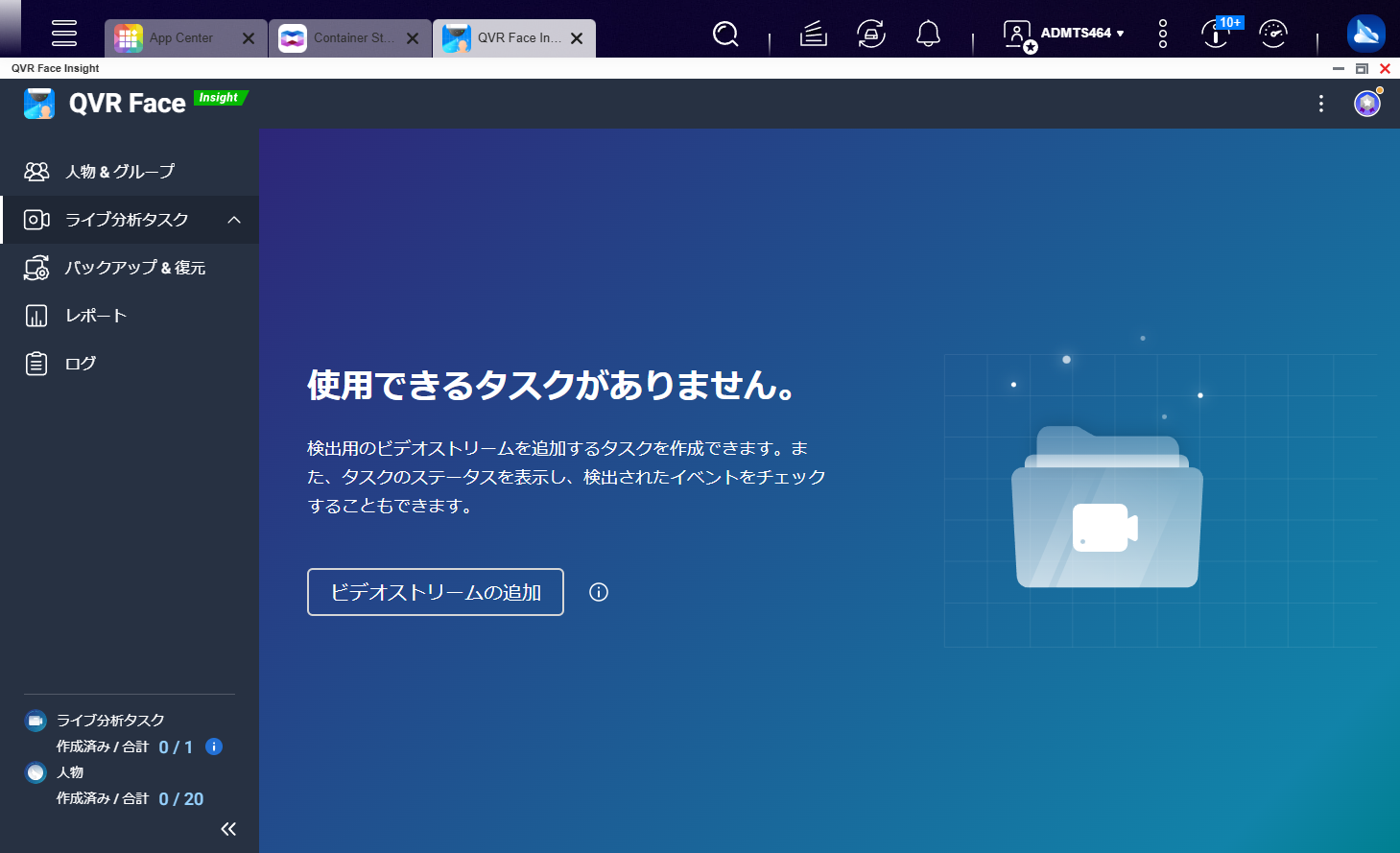Image resolution: width=1400 pixels, height=853 pixels.
Task: Maximize the QVR Face Insight window
Action: tap(1362, 68)
